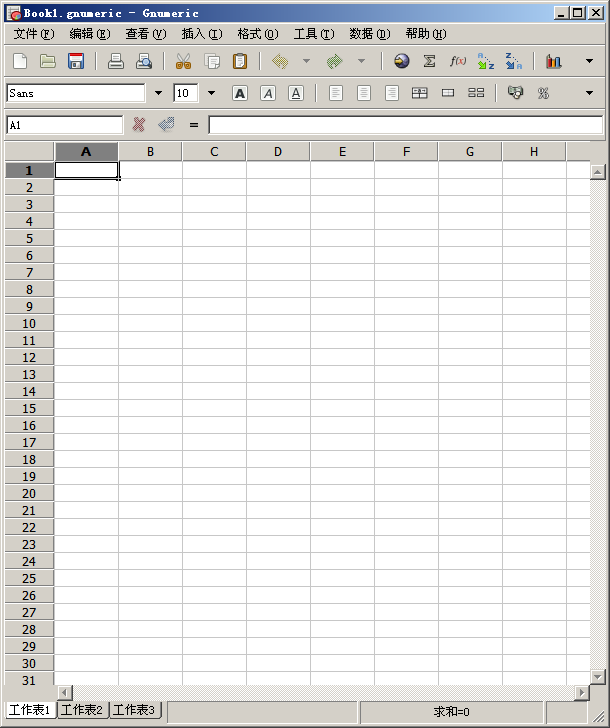The width and height of the screenshot is (610, 728).
Task: Click the horizontal scrollbar right arrow
Action: coord(582,693)
